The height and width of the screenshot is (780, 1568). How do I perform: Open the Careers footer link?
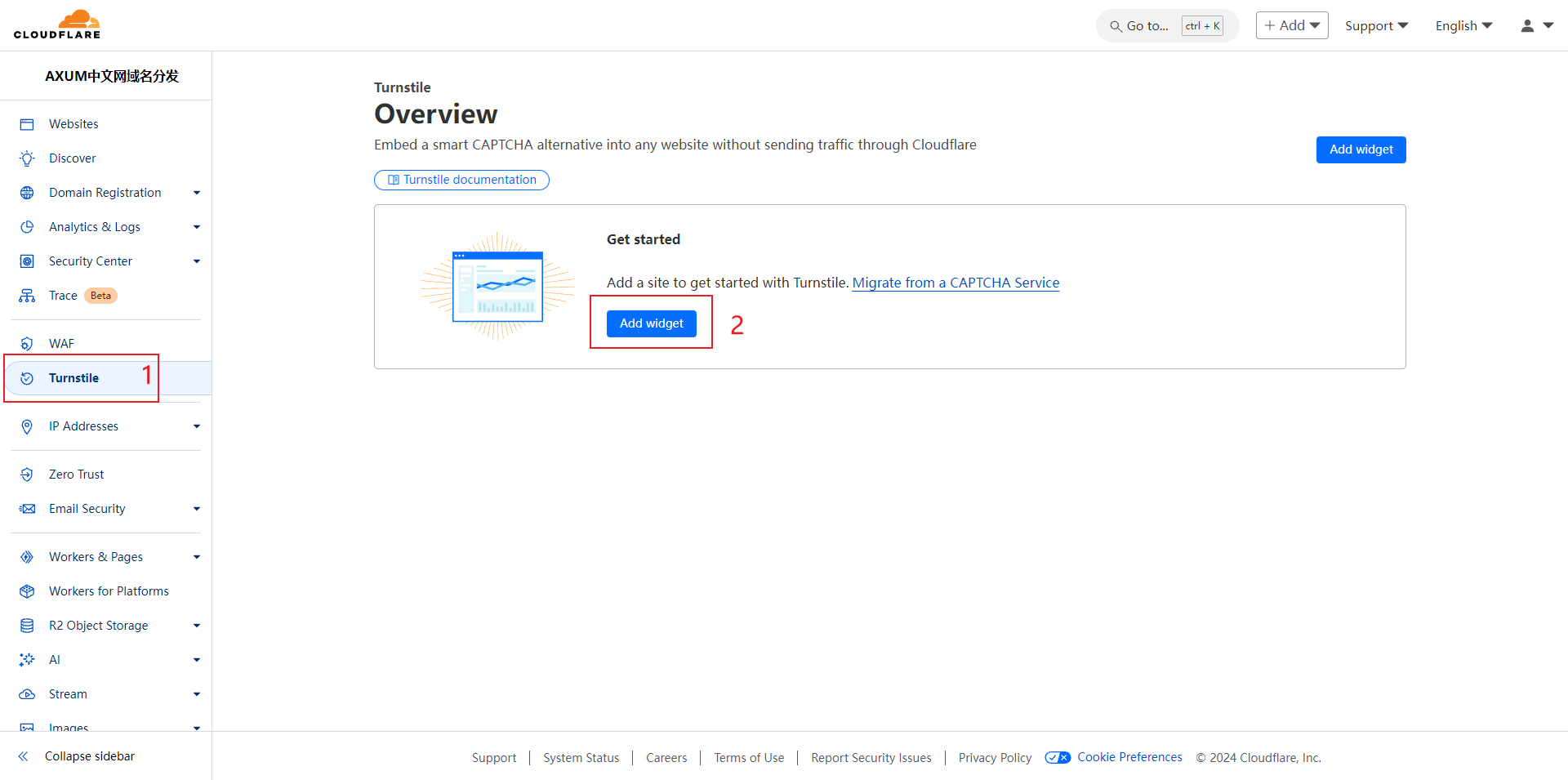click(666, 758)
